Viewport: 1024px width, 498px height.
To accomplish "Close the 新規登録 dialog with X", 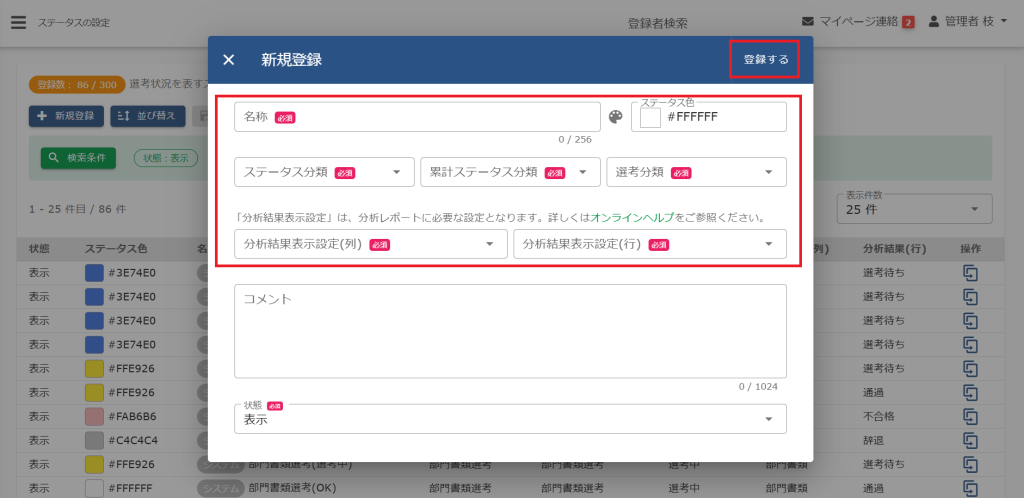I will click(229, 60).
